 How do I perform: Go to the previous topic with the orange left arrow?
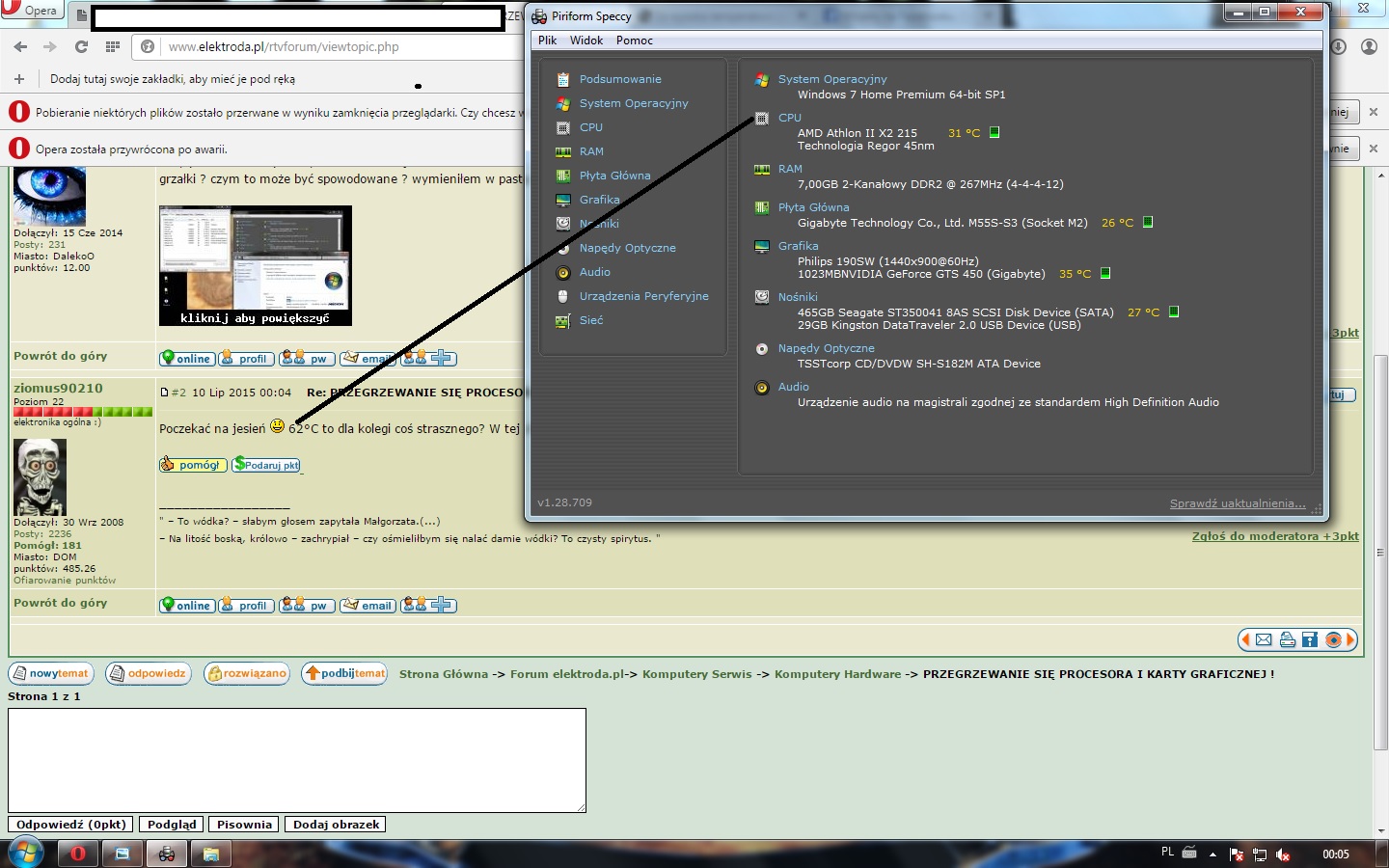point(1245,639)
